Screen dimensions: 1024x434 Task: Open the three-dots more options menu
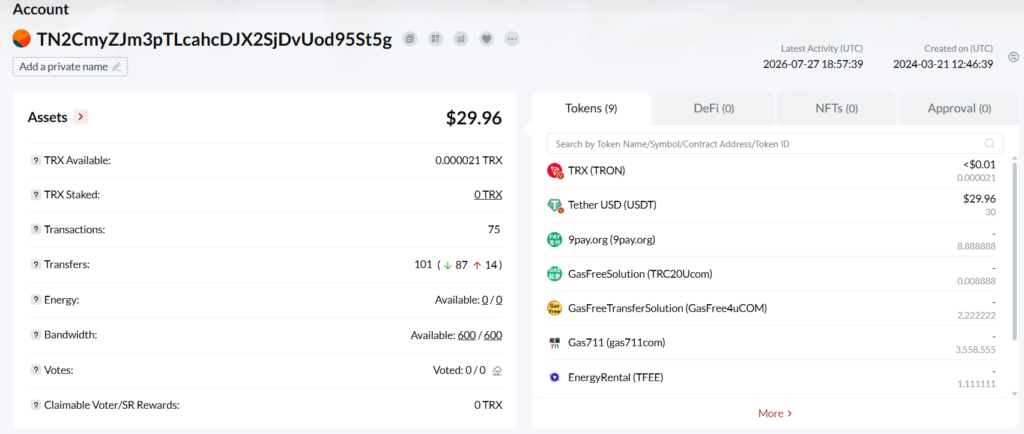(511, 39)
